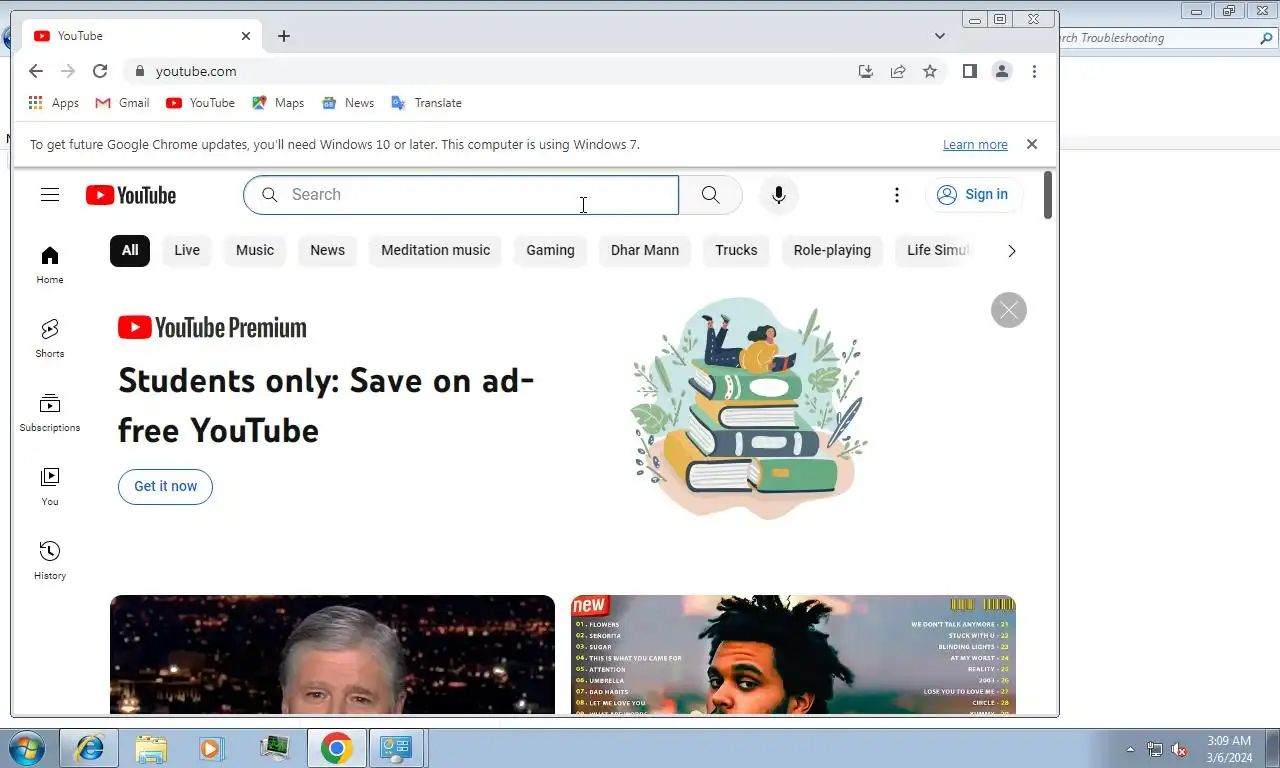The width and height of the screenshot is (1280, 768).
Task: Dismiss the YouTube Premium promo banner
Action: click(1009, 310)
